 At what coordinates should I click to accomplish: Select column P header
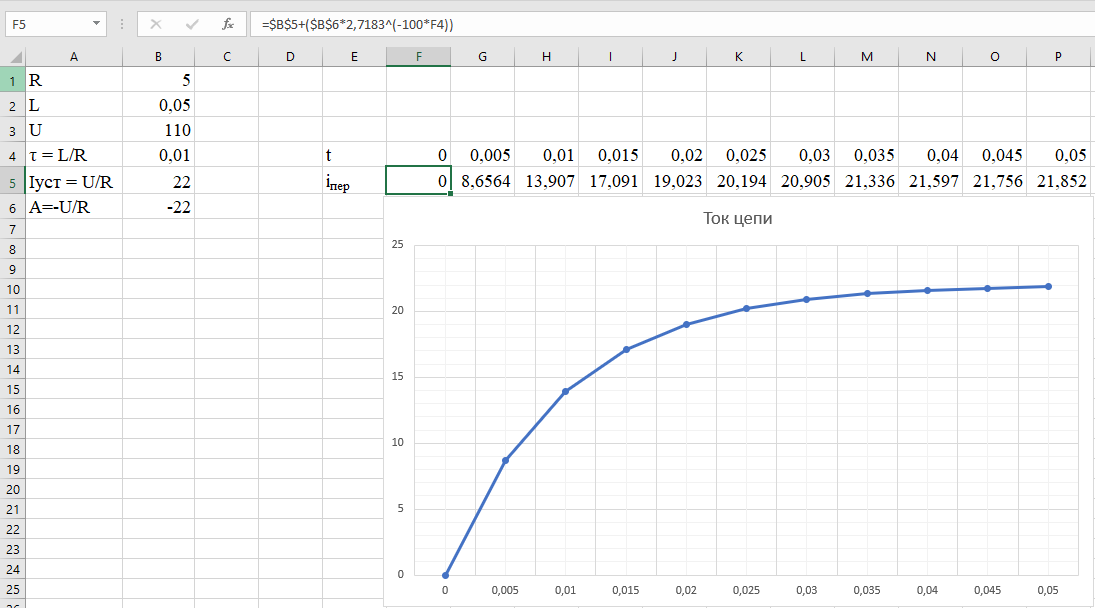pos(1058,57)
